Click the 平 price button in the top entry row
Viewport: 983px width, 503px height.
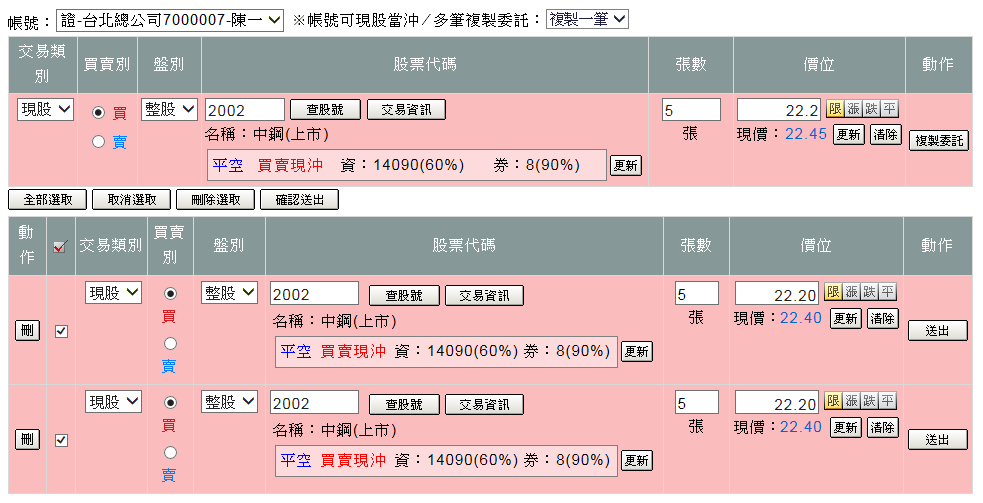tap(890, 109)
